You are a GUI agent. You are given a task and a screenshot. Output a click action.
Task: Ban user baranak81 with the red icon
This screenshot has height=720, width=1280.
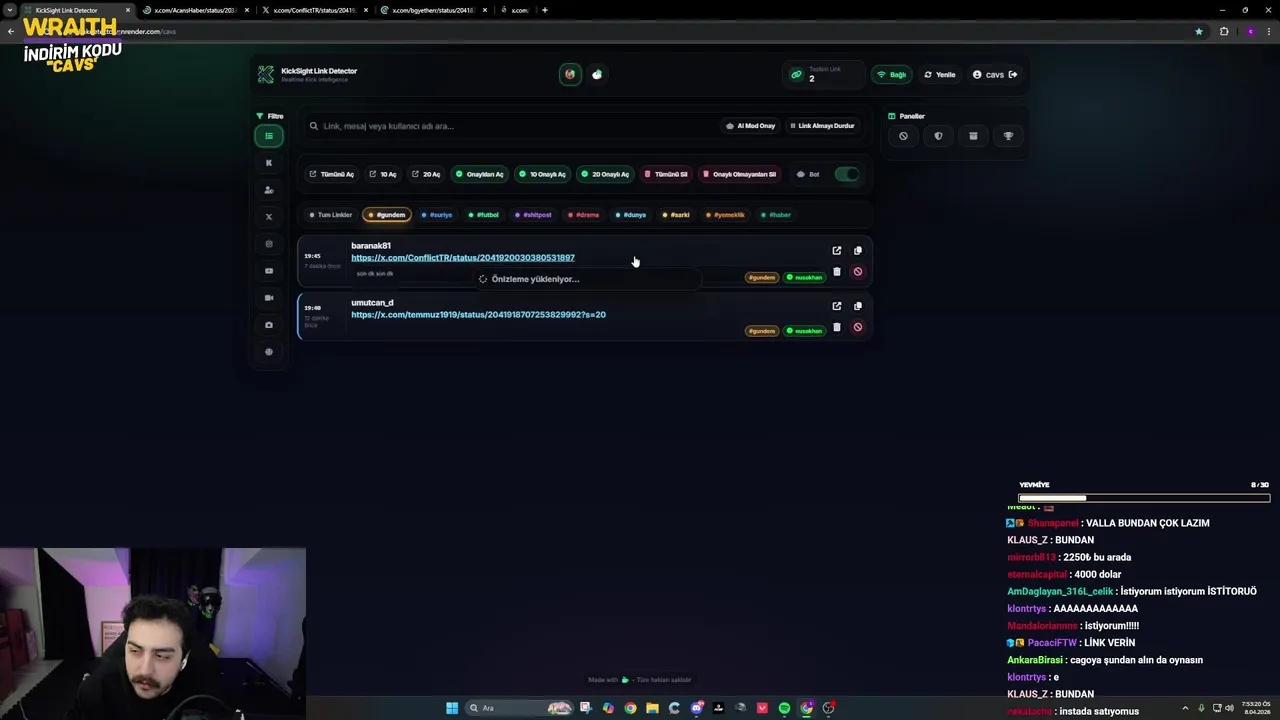[x=857, y=272]
